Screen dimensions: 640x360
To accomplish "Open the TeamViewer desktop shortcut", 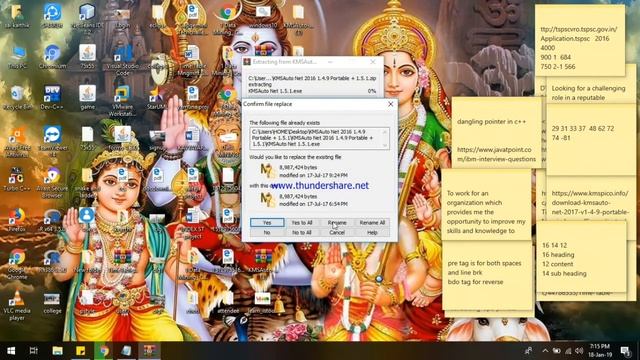I will click(x=52, y=142).
